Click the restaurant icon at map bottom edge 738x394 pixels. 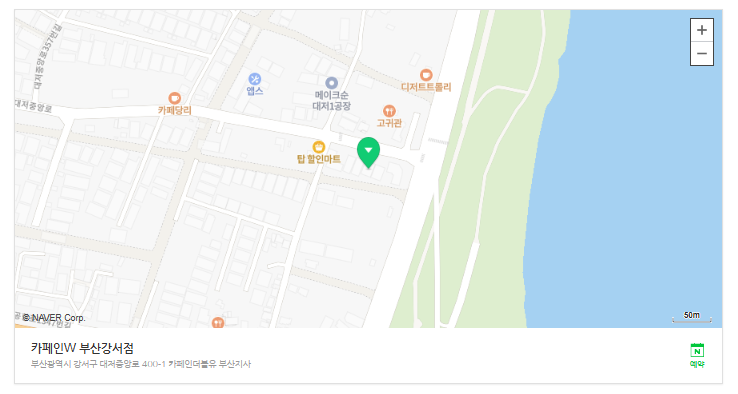click(217, 322)
